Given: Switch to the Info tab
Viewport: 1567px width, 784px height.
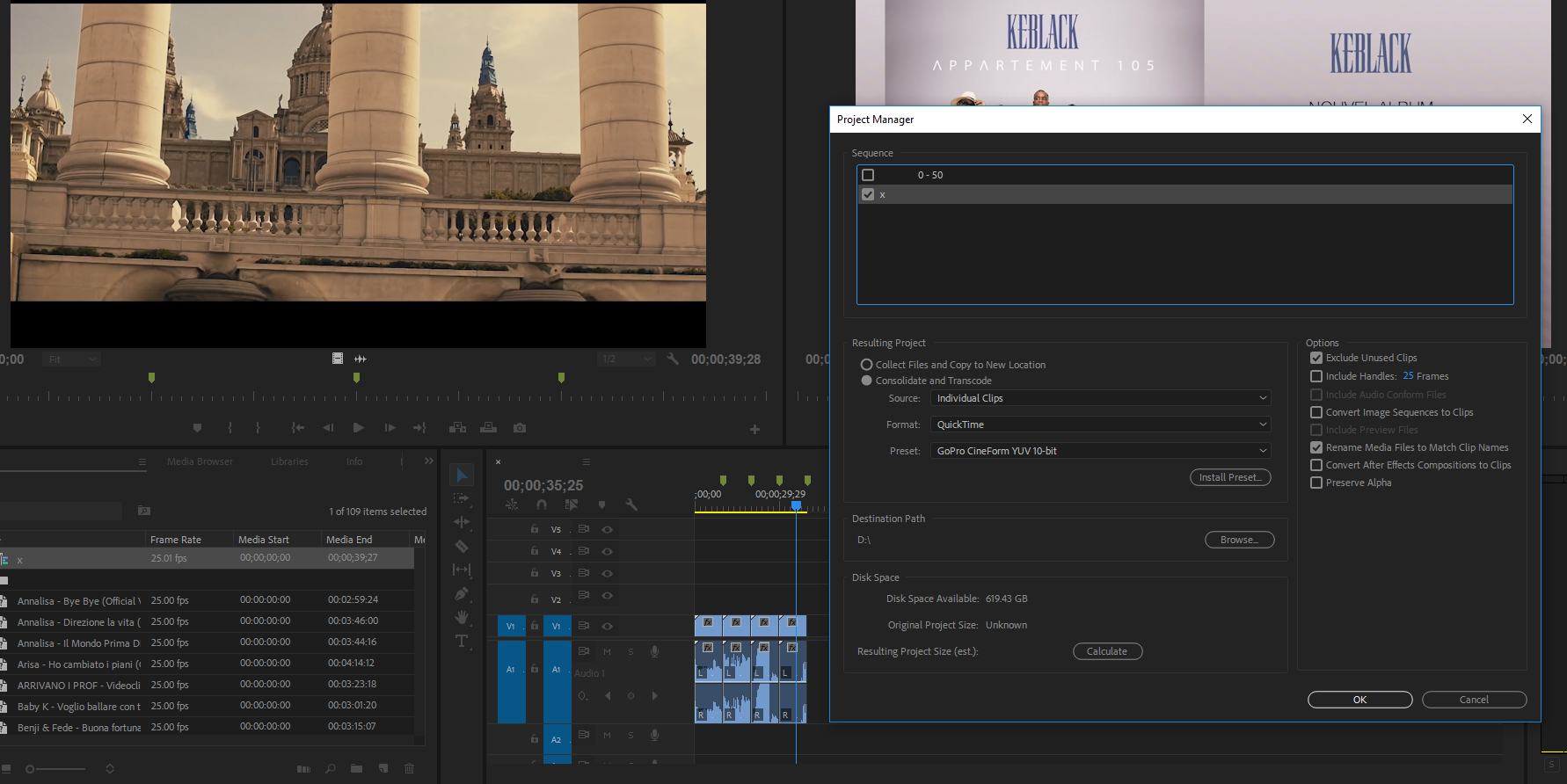Looking at the screenshot, I should pos(354,461).
